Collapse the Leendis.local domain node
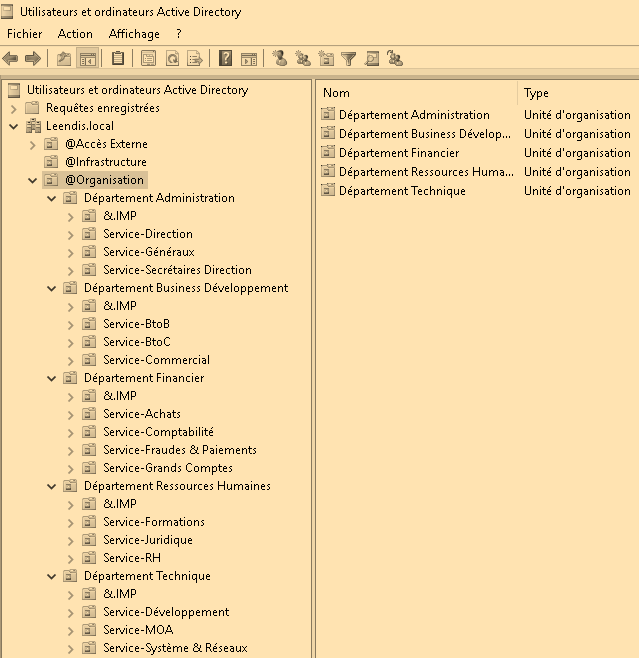Screen dimensions: 639x658 click(x=14, y=126)
